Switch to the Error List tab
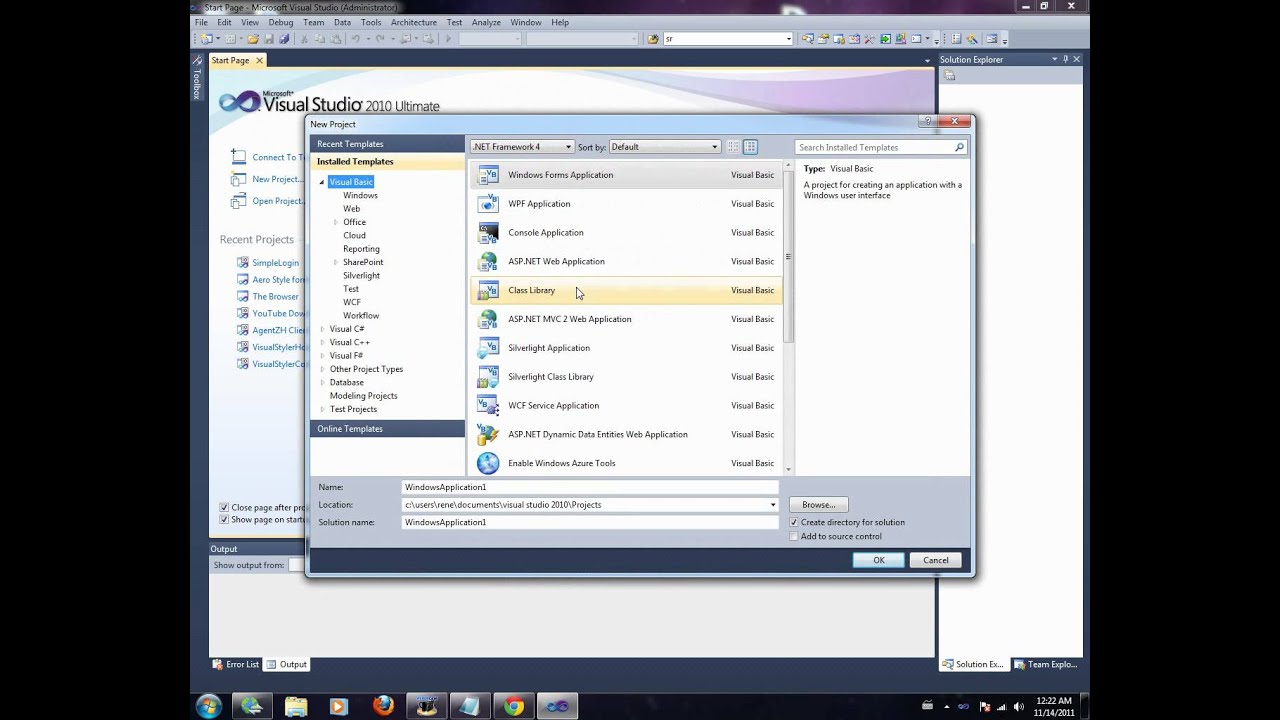1280x720 pixels. tap(236, 664)
